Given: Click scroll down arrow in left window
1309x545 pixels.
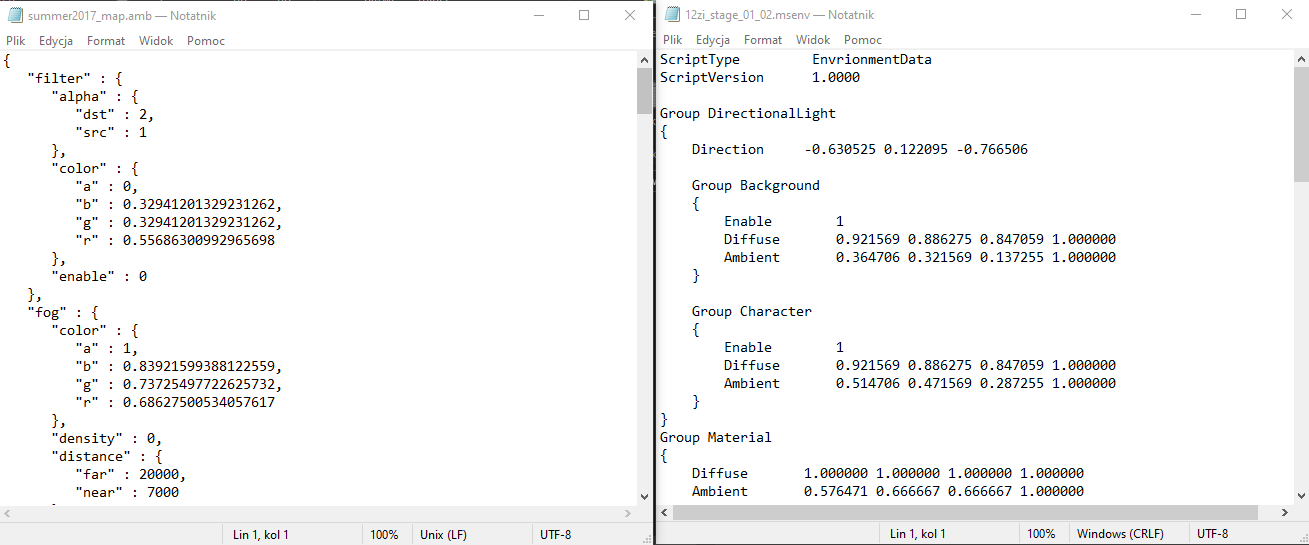Looking at the screenshot, I should (x=644, y=496).
